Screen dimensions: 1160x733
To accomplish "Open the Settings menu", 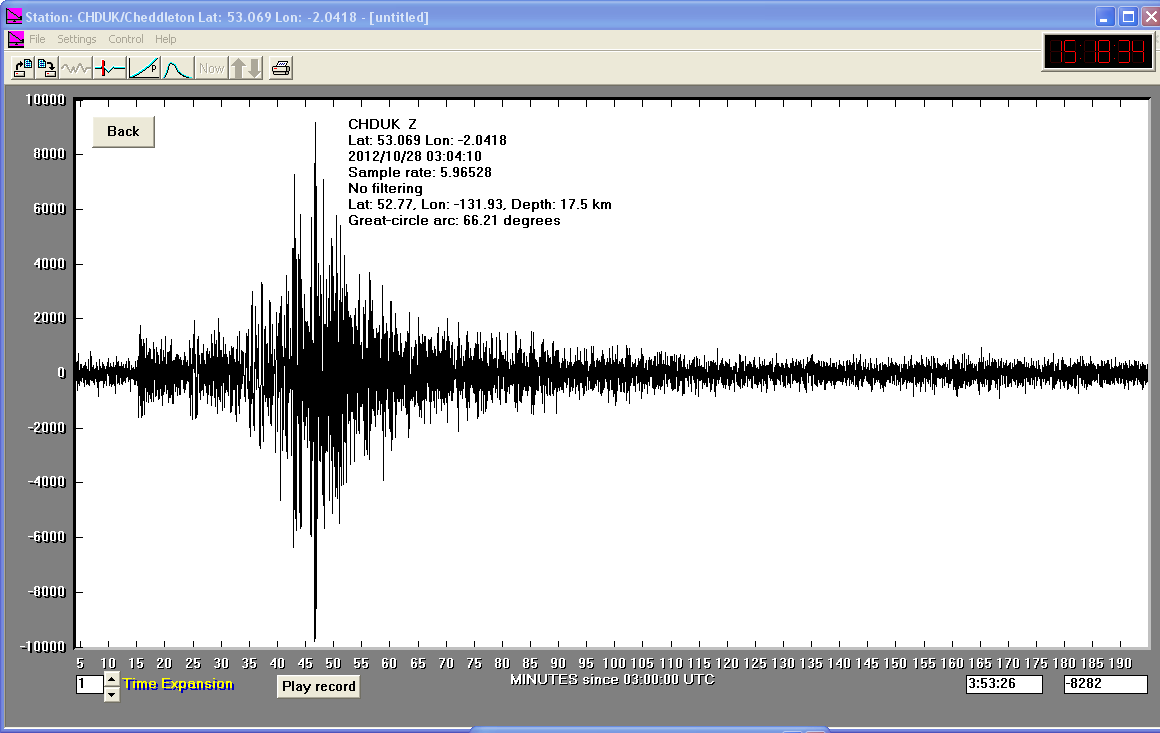I will pos(77,39).
